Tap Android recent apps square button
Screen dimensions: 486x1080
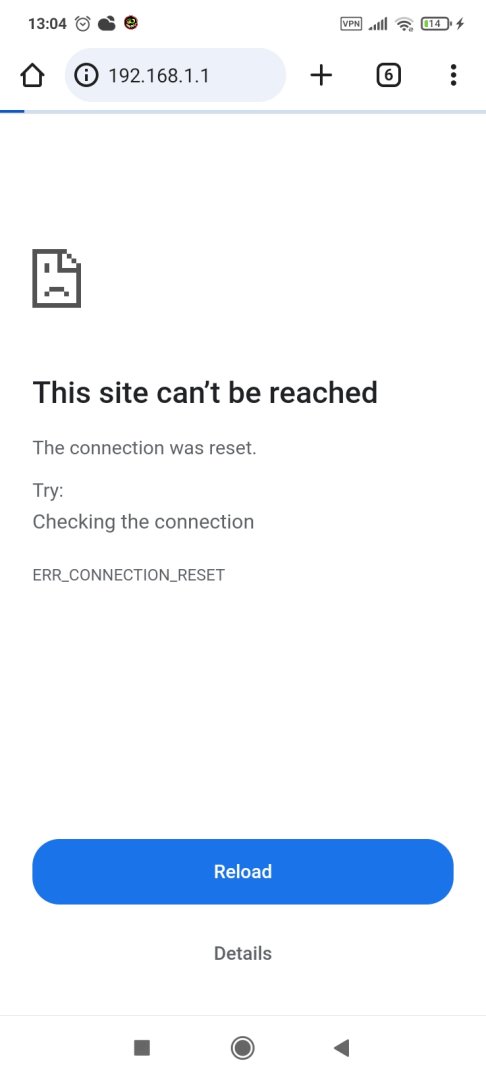pos(142,1048)
